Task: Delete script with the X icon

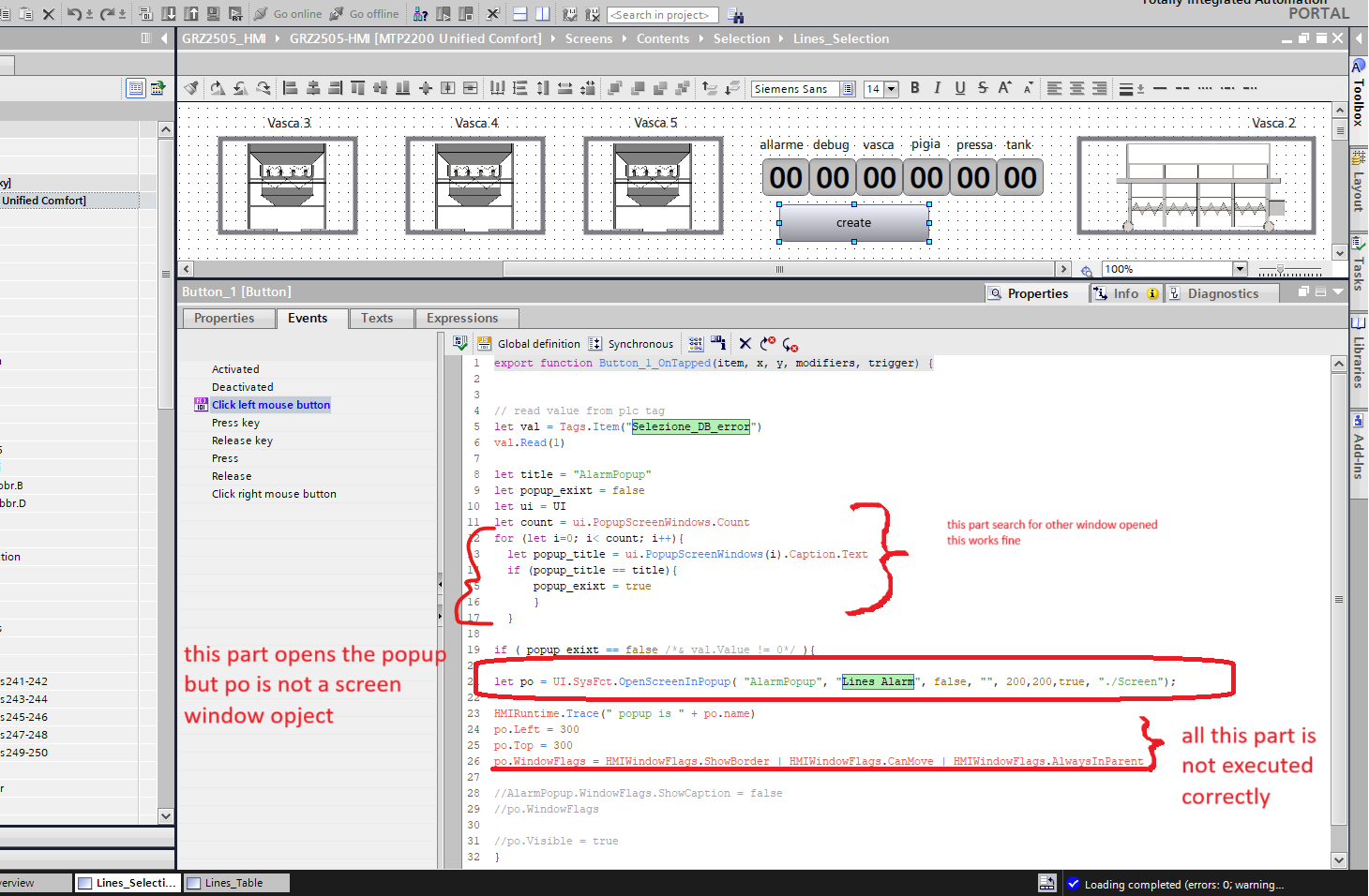Action: (745, 344)
